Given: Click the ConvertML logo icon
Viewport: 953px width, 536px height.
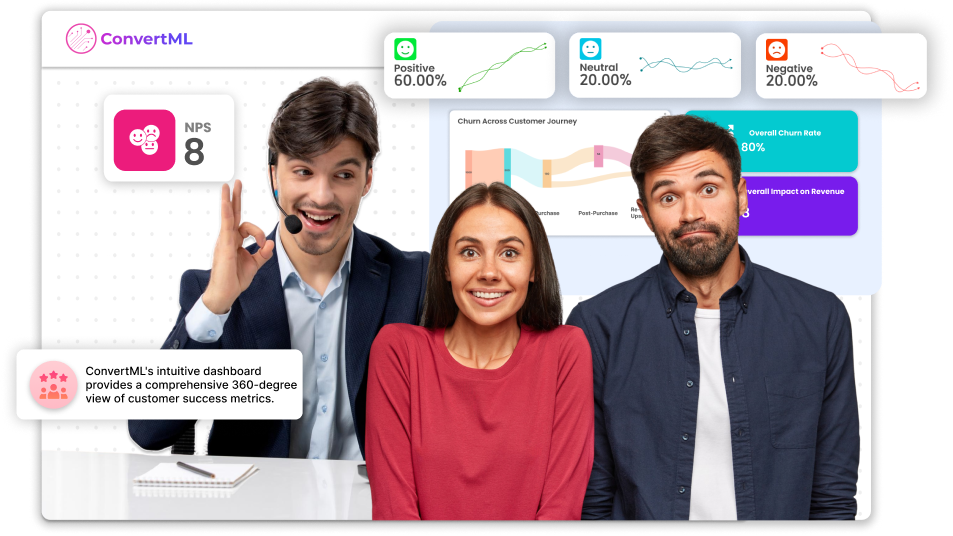Looking at the screenshot, I should point(81,39).
